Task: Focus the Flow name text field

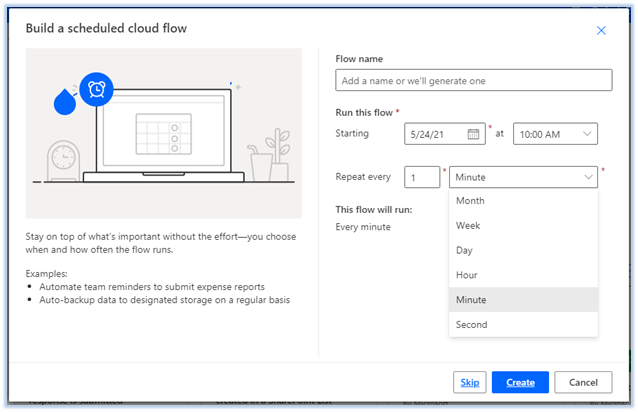Action: [x=473, y=80]
